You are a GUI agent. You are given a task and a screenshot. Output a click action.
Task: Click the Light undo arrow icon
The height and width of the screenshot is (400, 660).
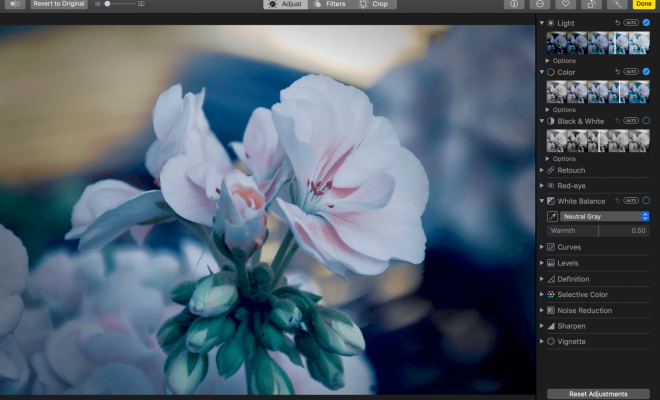pyautogui.click(x=617, y=23)
